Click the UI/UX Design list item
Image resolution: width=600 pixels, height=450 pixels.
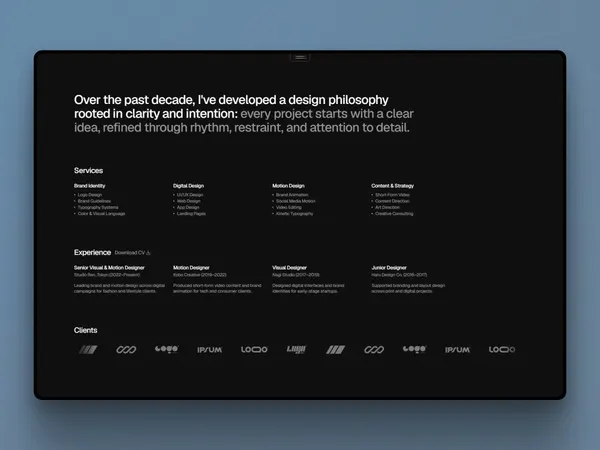pos(190,195)
